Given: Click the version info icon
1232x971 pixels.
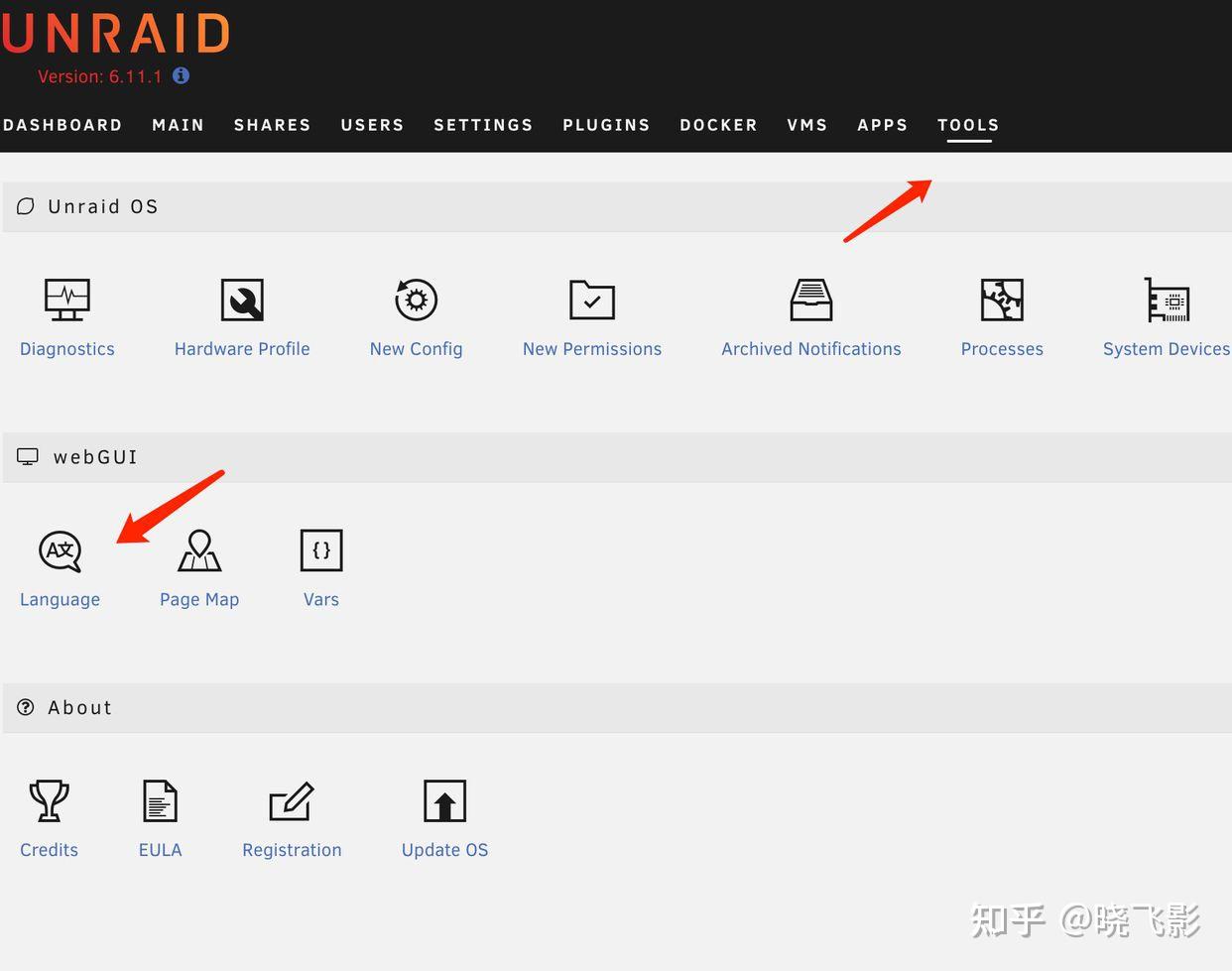Looking at the screenshot, I should [x=181, y=75].
